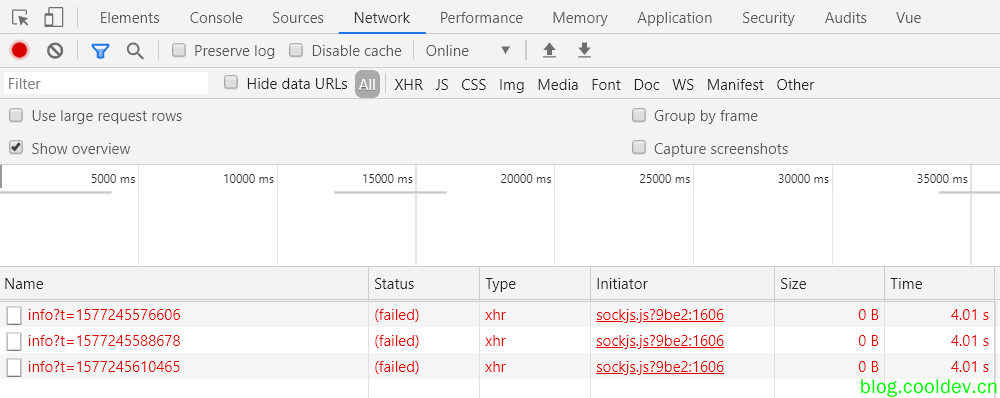Sort by the Name column header
The height and width of the screenshot is (398, 1000).
point(184,284)
